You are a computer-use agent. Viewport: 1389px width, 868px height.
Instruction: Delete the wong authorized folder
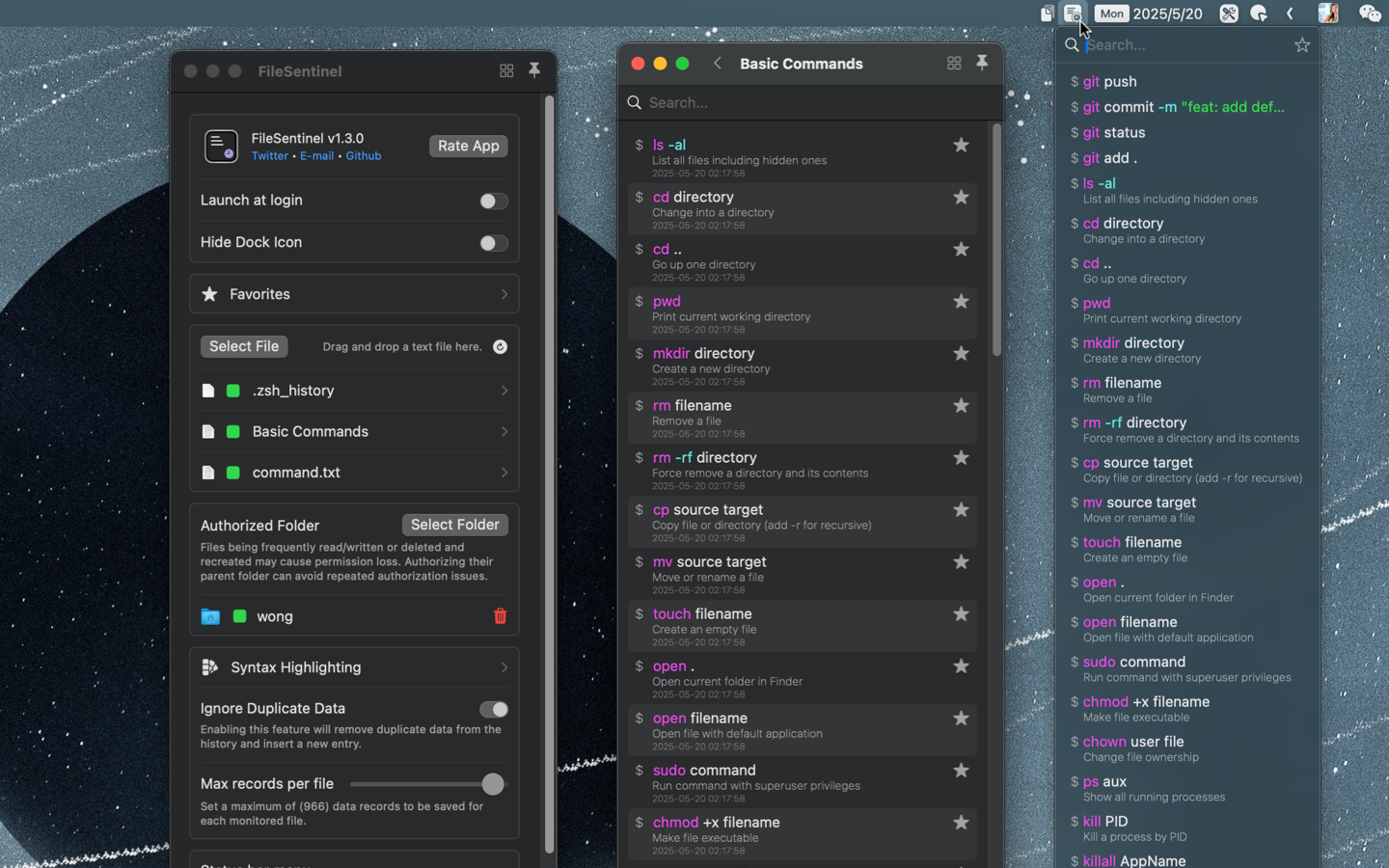point(501,616)
